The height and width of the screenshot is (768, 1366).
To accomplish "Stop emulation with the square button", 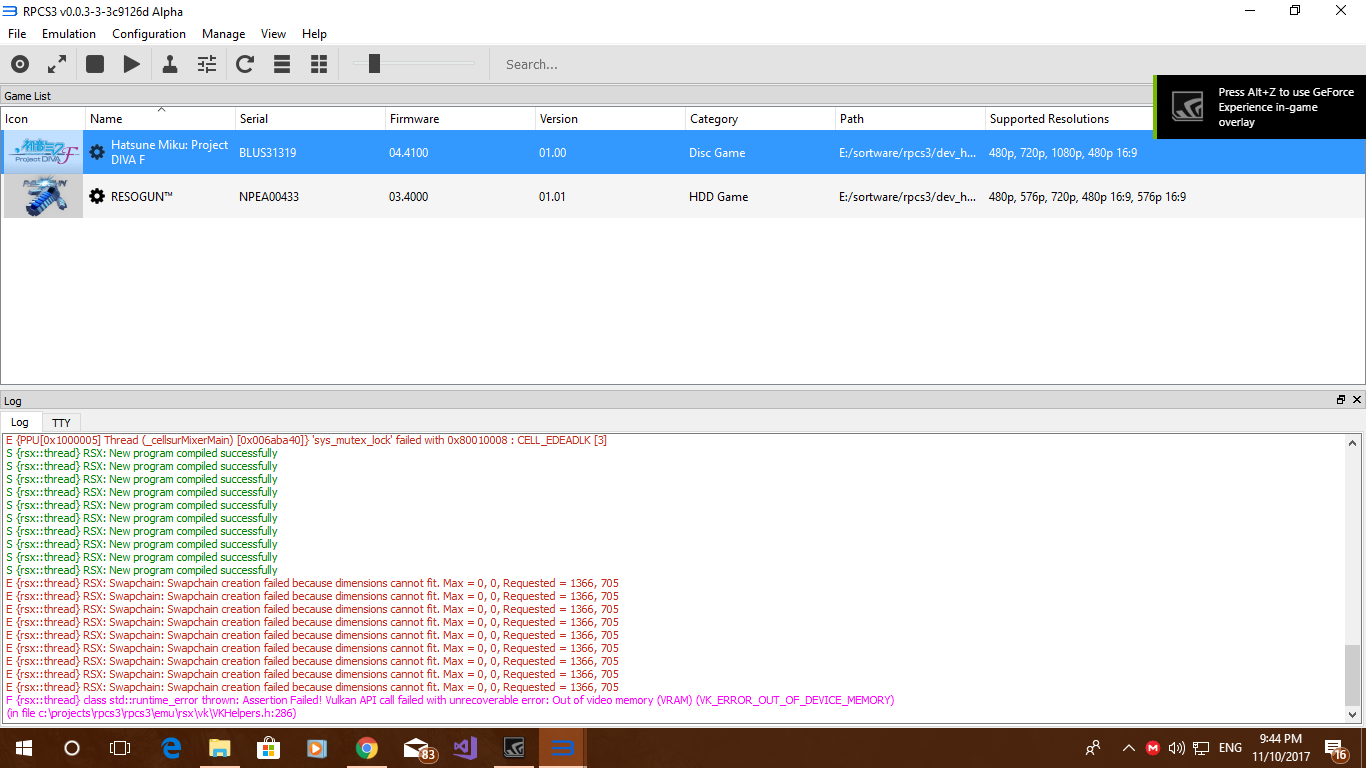I will (95, 64).
